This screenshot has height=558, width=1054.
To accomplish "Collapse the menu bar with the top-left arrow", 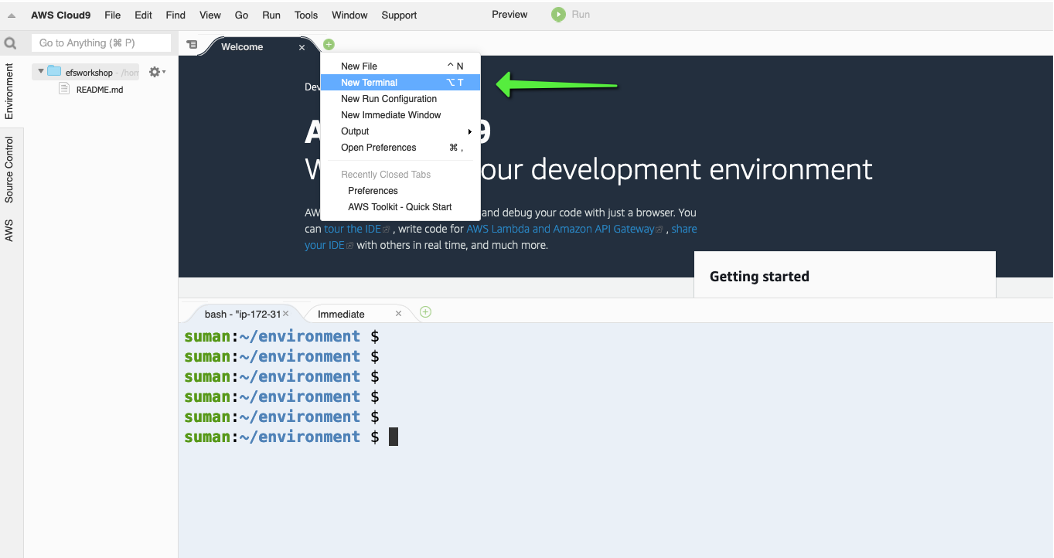I will [11, 15].
